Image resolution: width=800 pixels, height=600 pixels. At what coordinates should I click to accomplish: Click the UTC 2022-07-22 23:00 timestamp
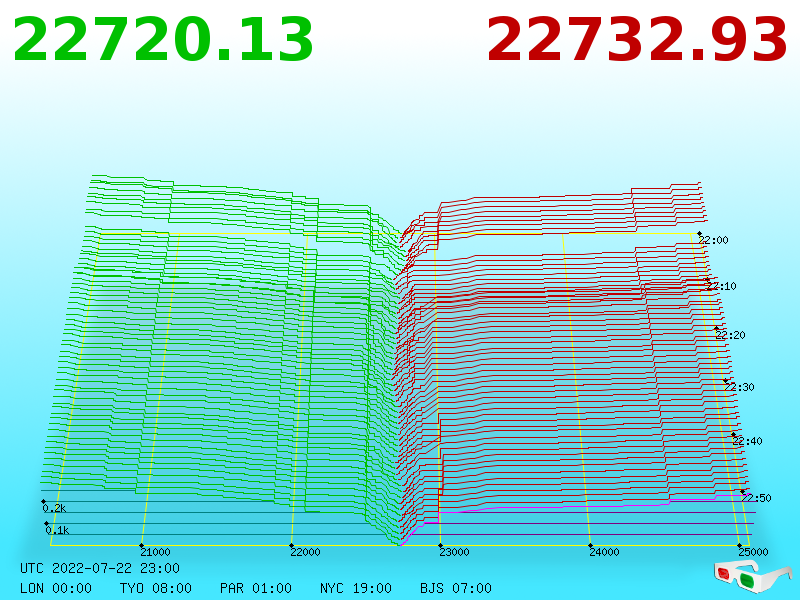point(100,568)
